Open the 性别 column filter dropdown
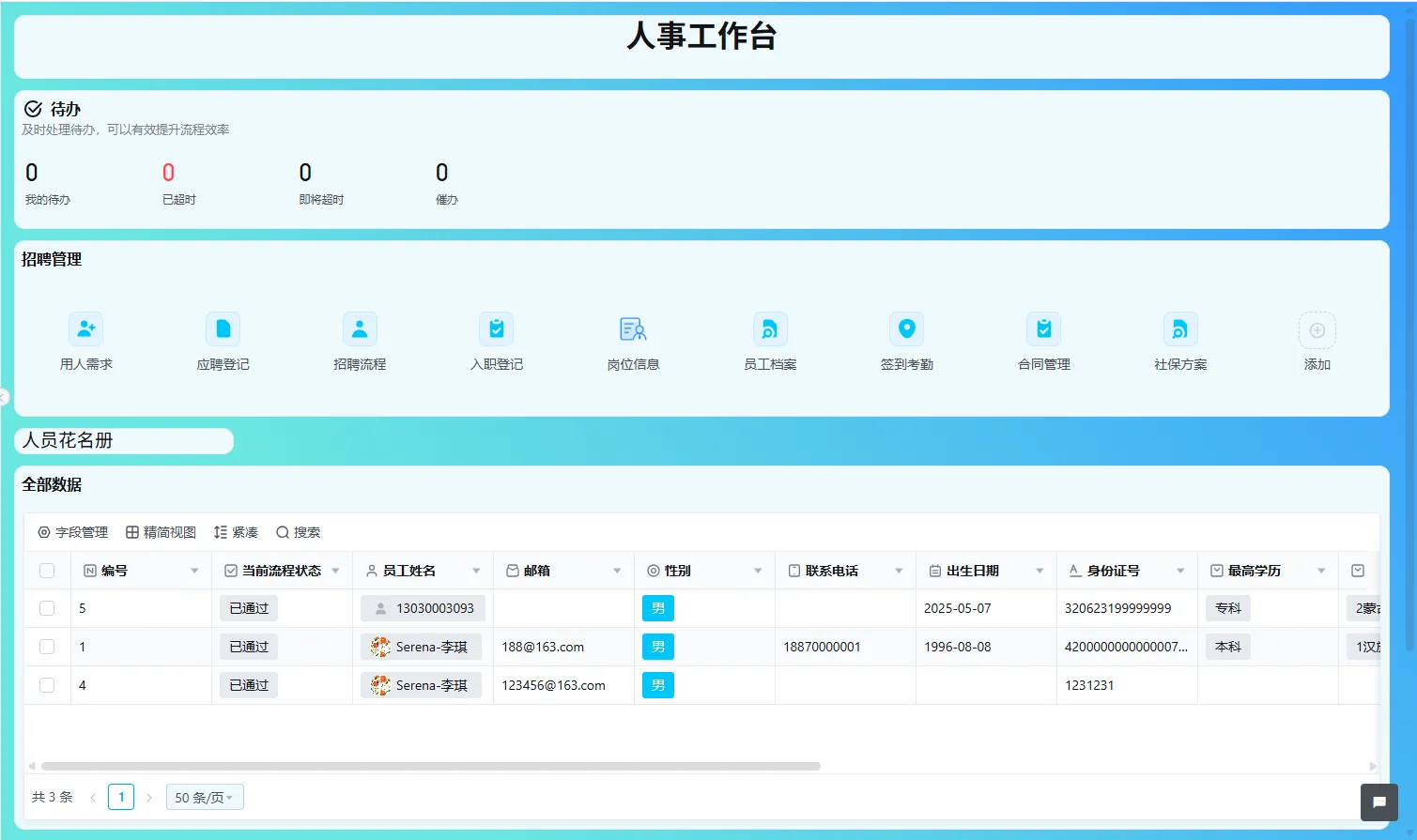Image resolution: width=1417 pixels, height=840 pixels. [759, 570]
